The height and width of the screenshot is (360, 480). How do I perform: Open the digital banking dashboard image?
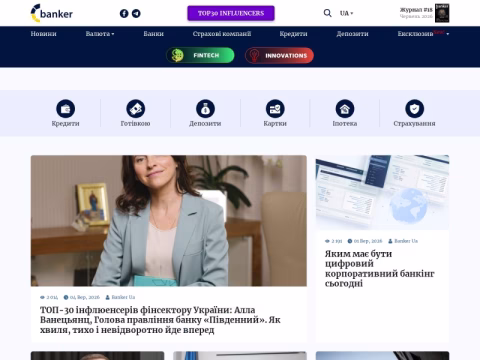[x=382, y=192]
